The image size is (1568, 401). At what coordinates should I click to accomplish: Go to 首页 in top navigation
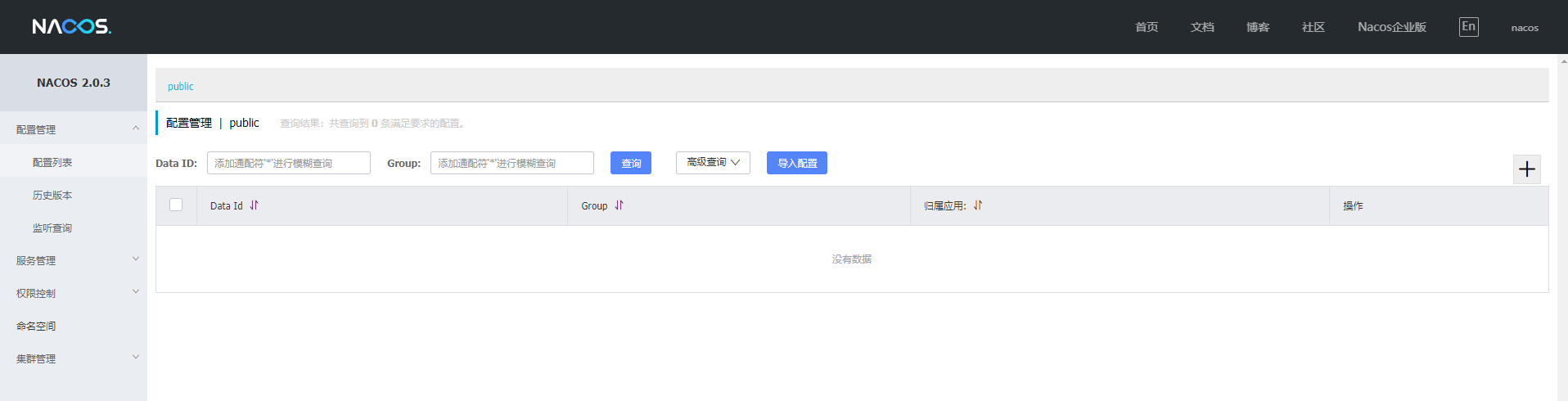coord(1147,27)
